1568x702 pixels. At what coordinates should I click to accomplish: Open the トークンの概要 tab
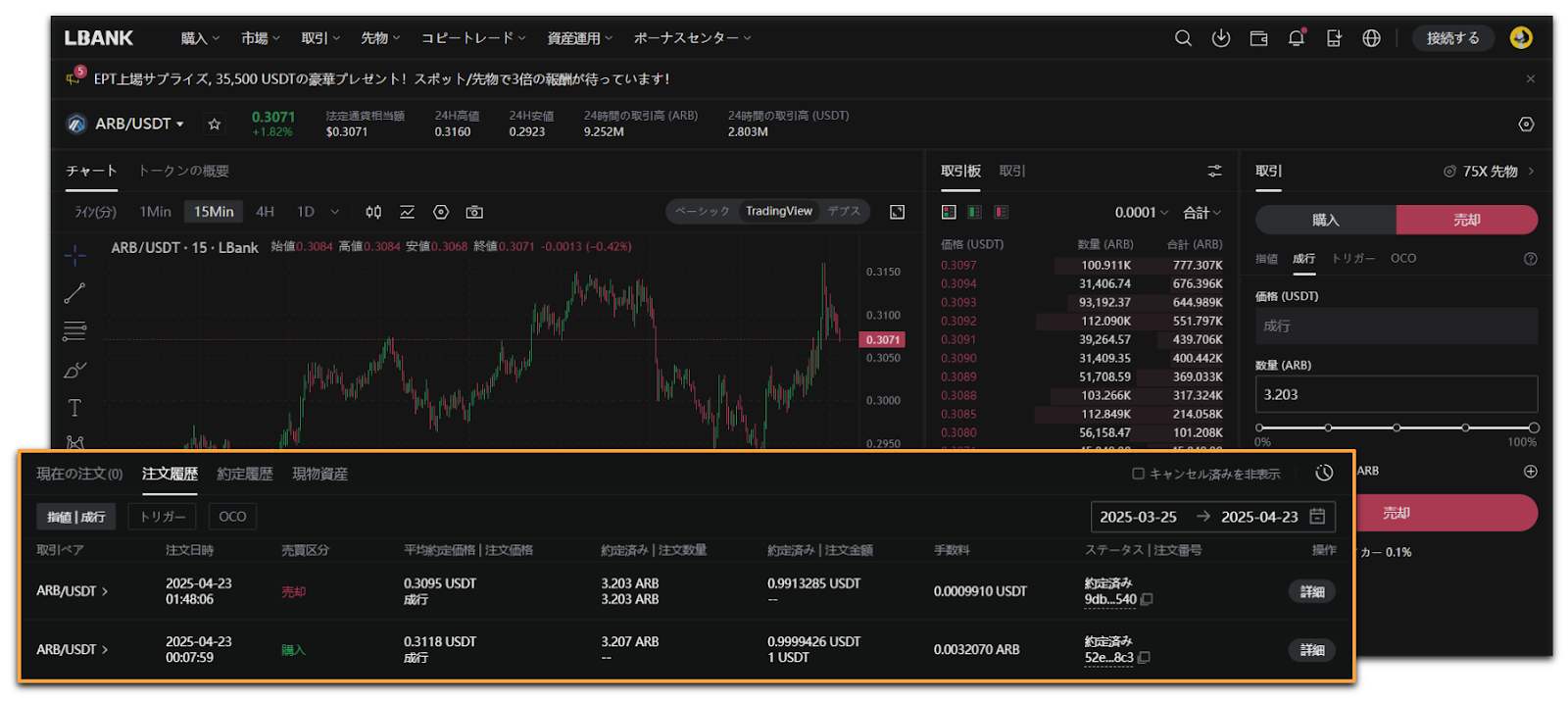[183, 171]
